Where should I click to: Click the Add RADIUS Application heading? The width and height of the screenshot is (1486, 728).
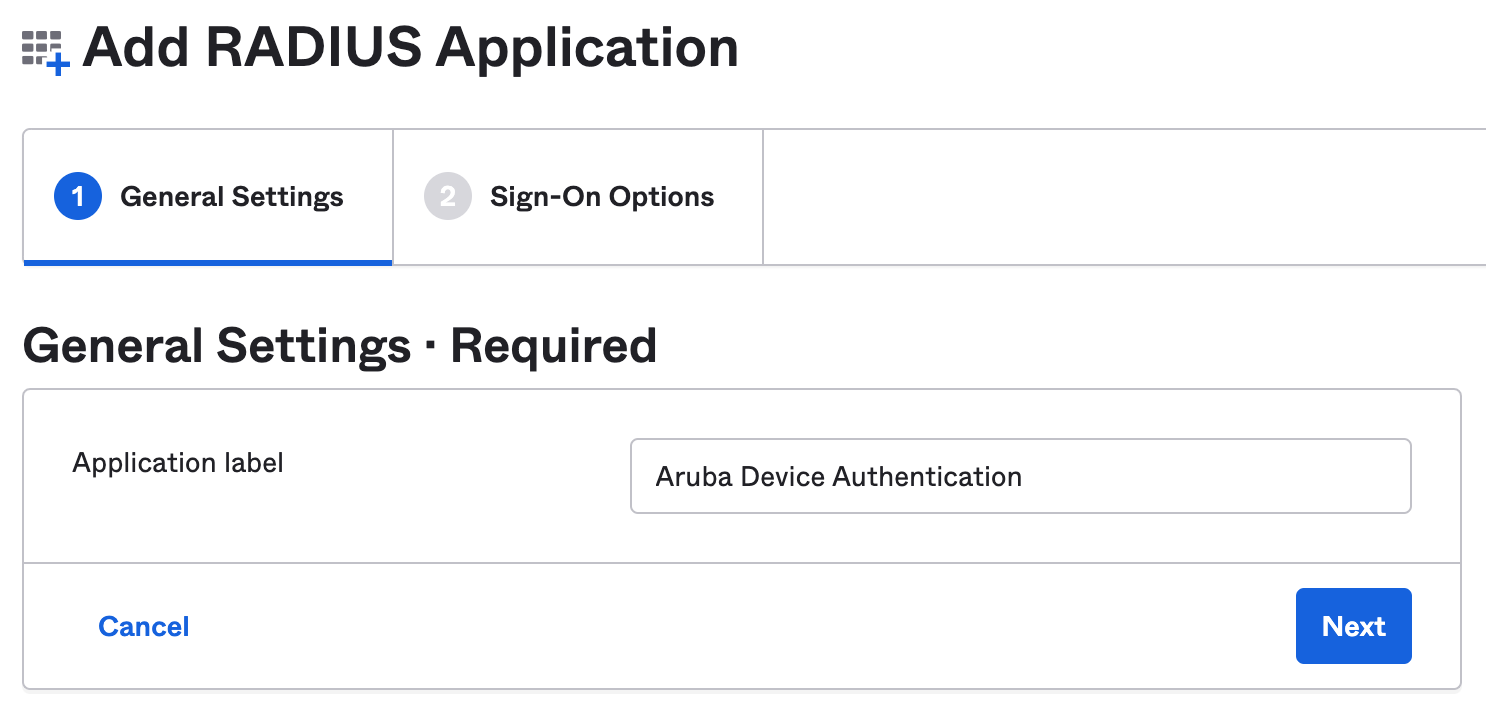point(410,47)
